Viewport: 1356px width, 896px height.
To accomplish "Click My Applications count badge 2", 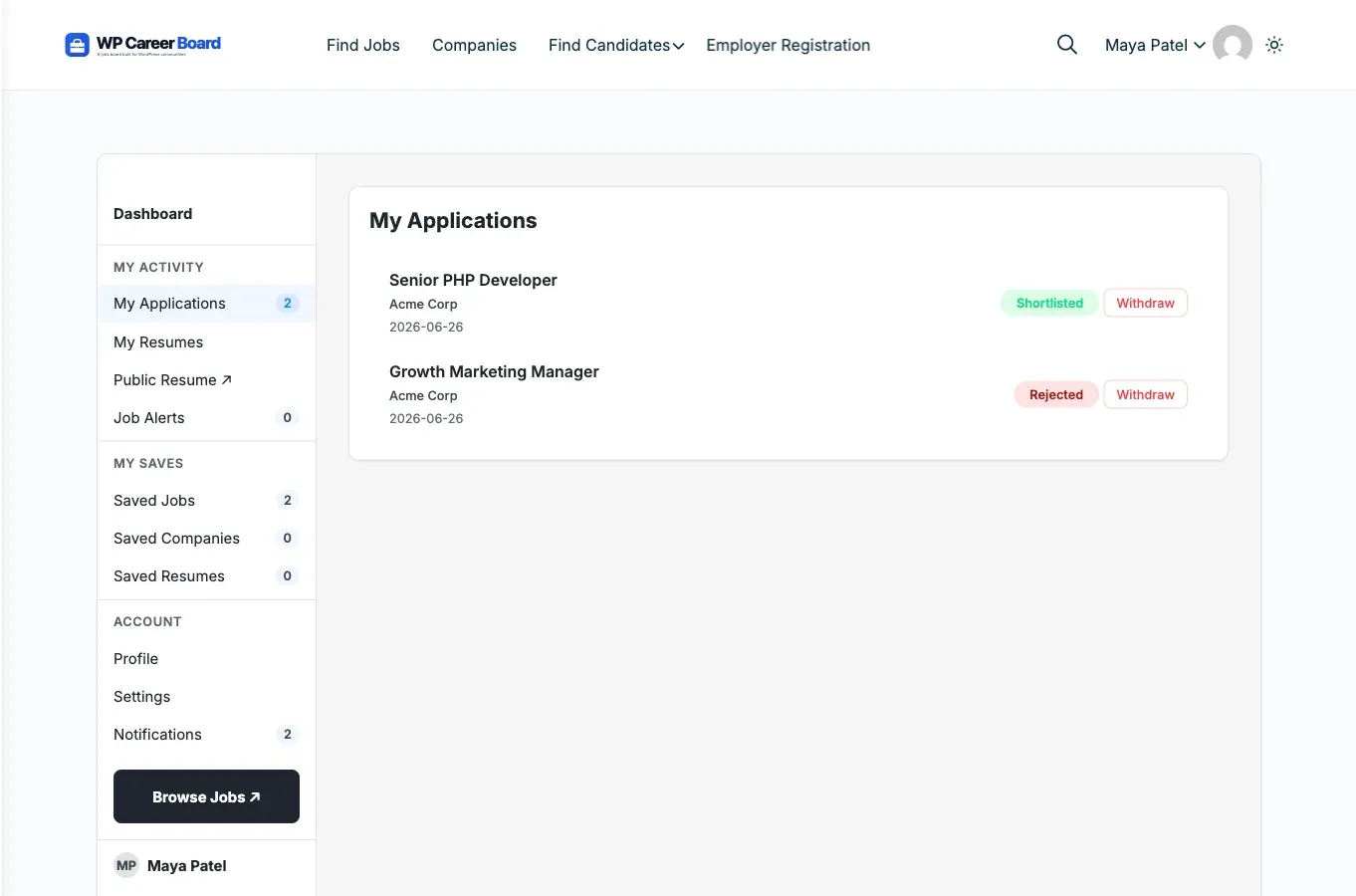I will (x=288, y=304).
